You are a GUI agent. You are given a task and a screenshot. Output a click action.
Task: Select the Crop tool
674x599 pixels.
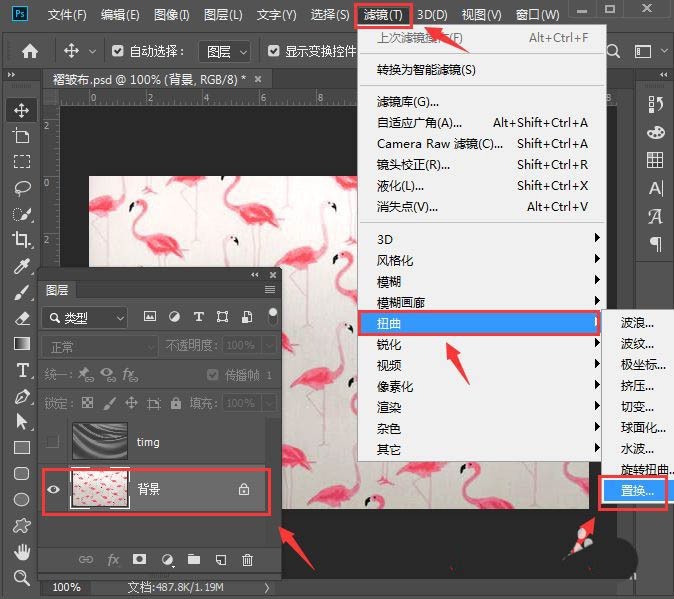(21, 239)
